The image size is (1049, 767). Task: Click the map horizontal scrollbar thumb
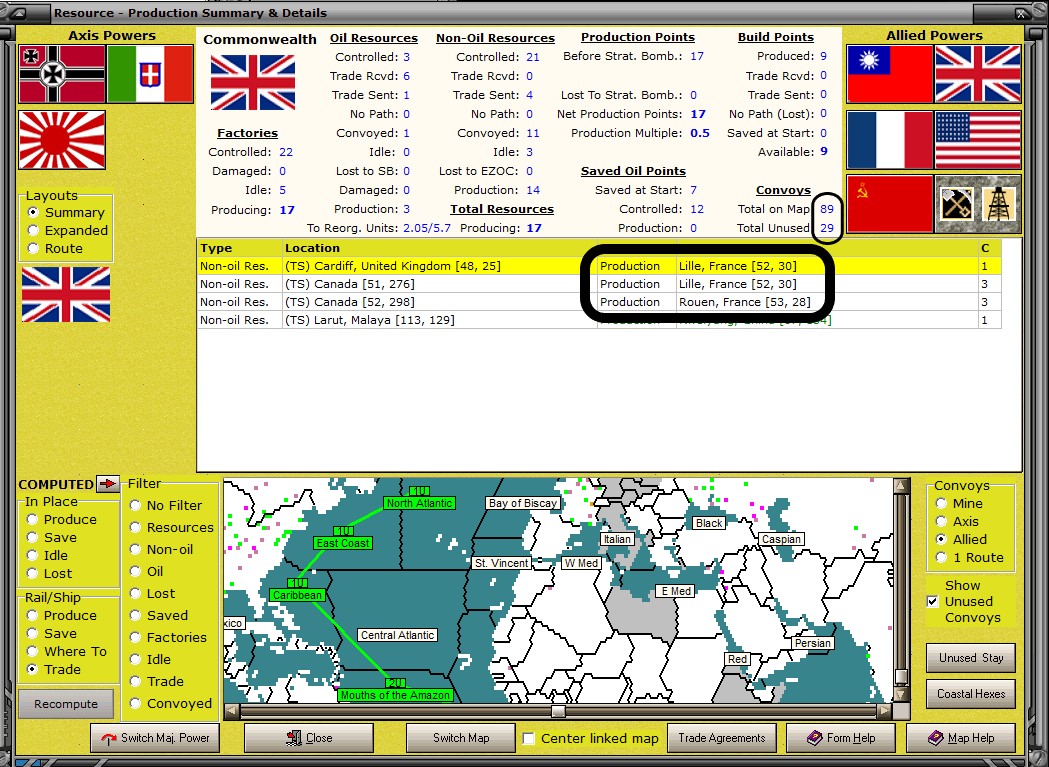click(x=558, y=711)
